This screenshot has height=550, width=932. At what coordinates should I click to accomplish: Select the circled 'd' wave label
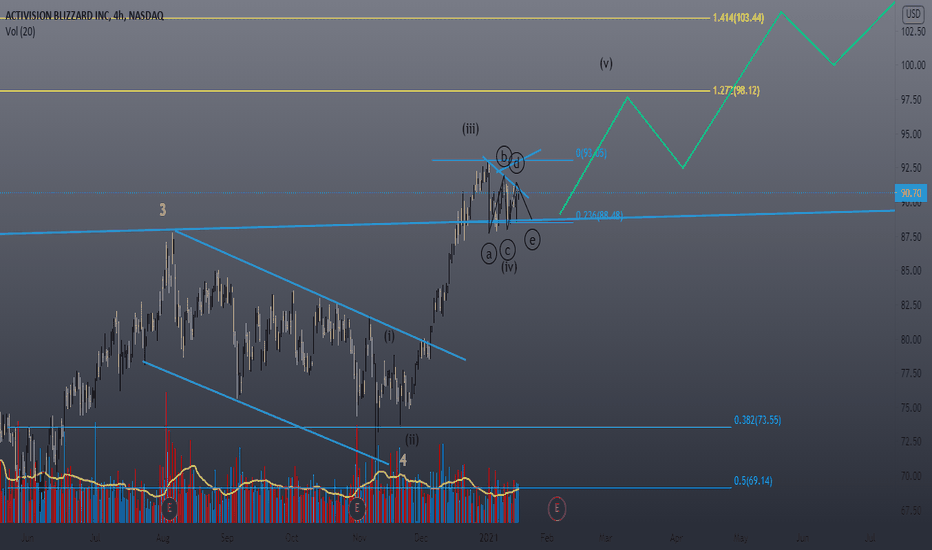tap(517, 162)
